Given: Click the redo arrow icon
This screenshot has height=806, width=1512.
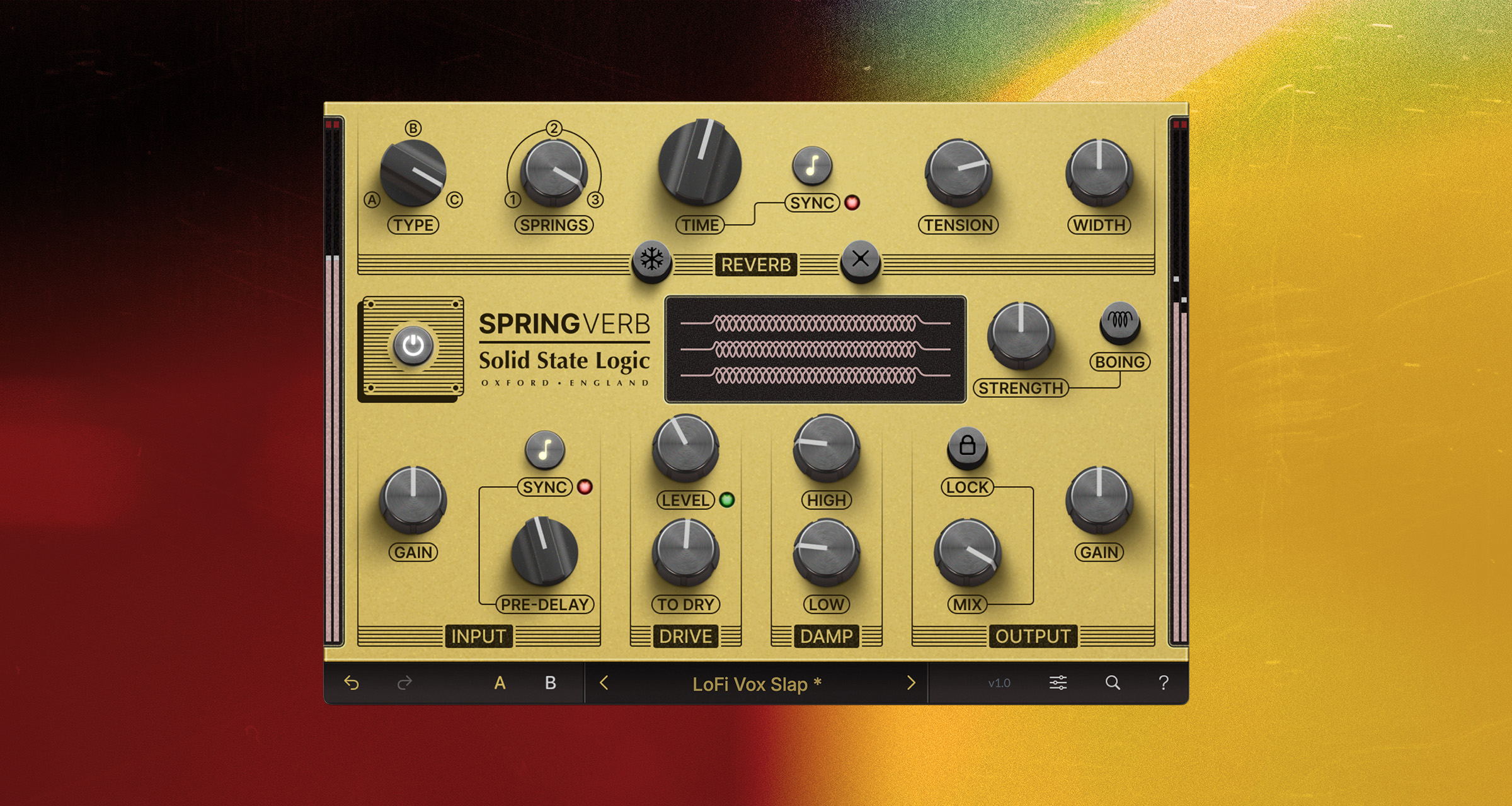Looking at the screenshot, I should 404,683.
